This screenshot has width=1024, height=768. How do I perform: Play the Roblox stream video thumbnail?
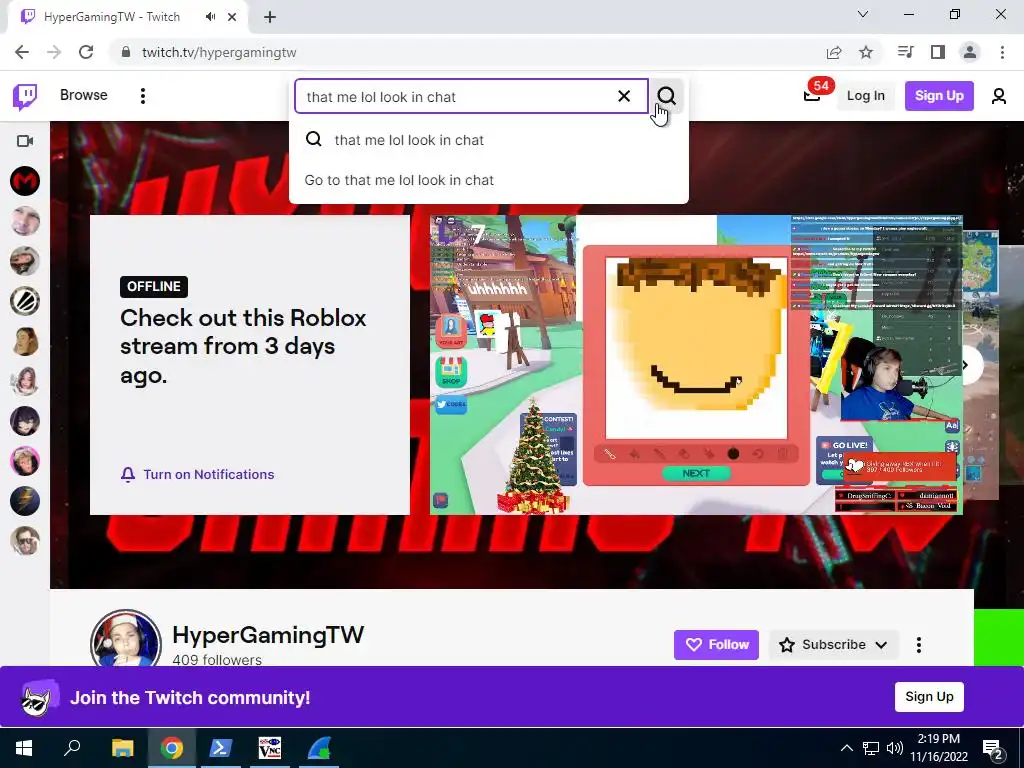[x=696, y=364]
